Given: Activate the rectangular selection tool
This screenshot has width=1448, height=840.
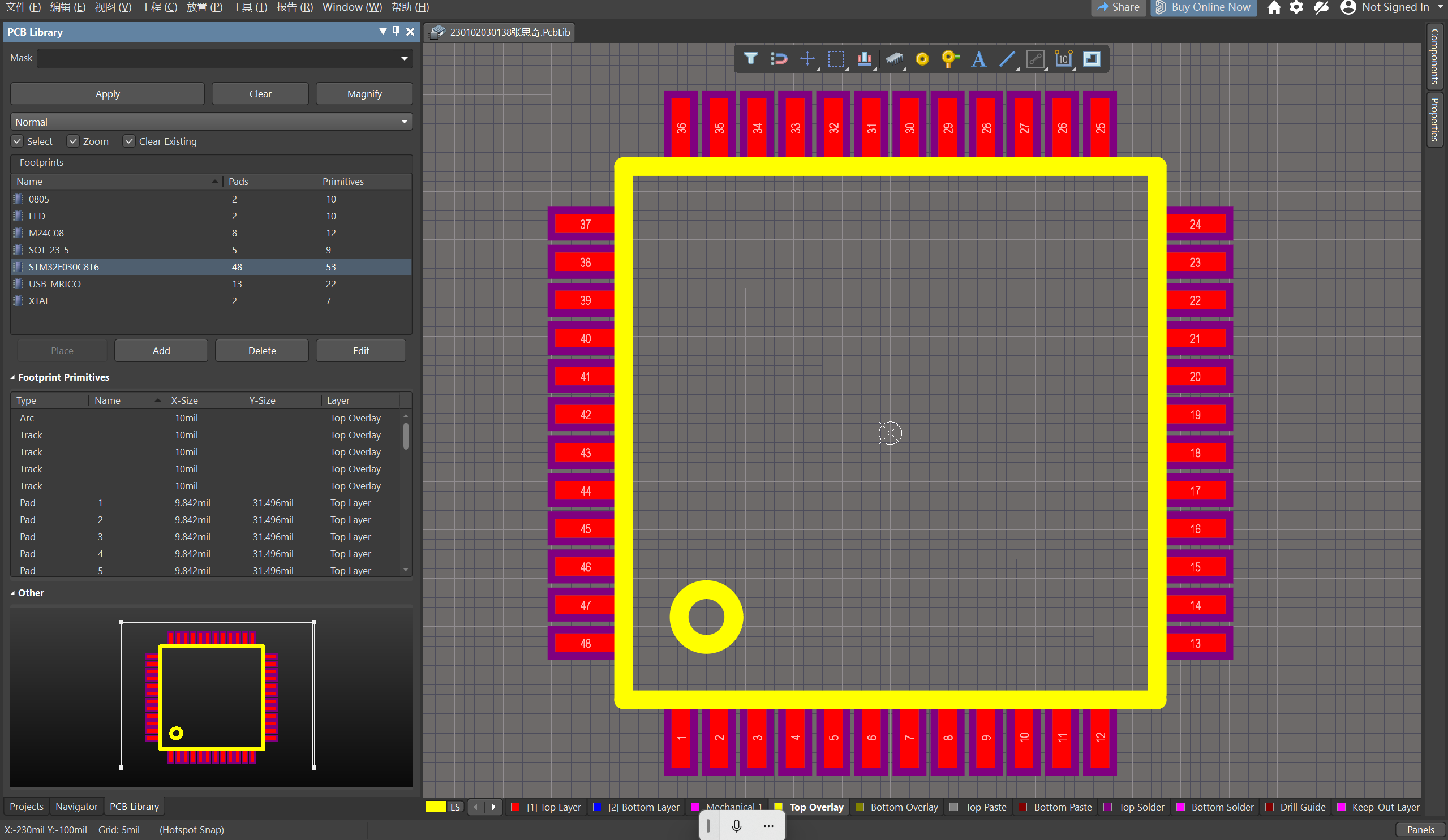Looking at the screenshot, I should tap(836, 59).
